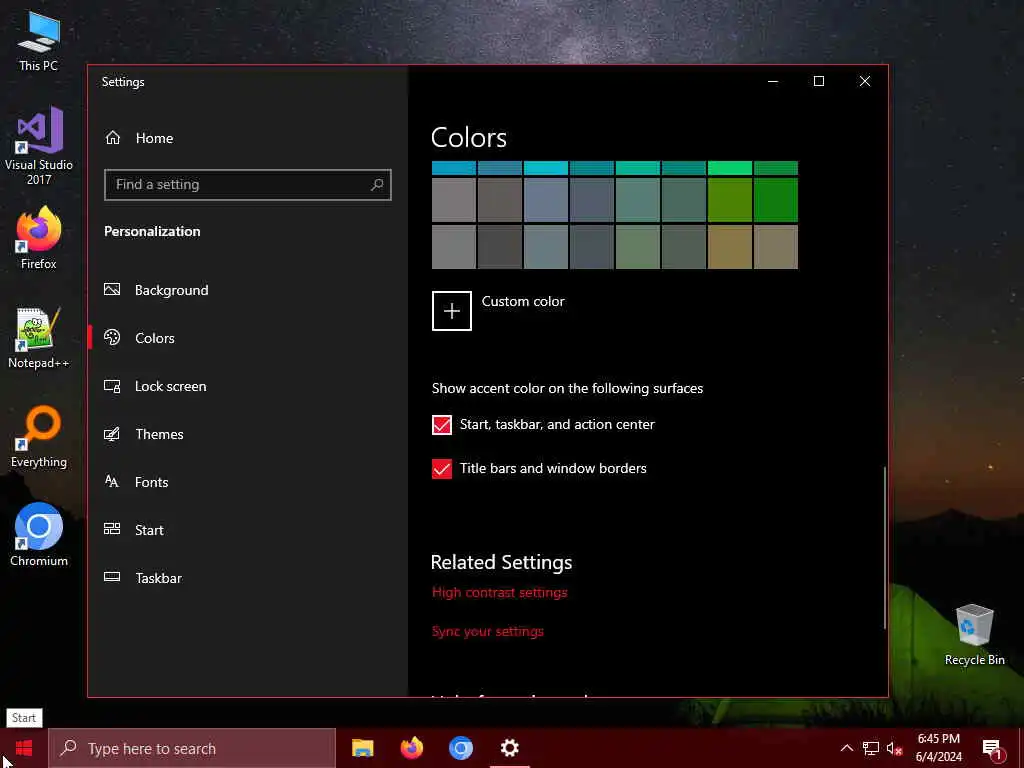
Task: Open the Windows Start menu button
Action: click(24, 748)
